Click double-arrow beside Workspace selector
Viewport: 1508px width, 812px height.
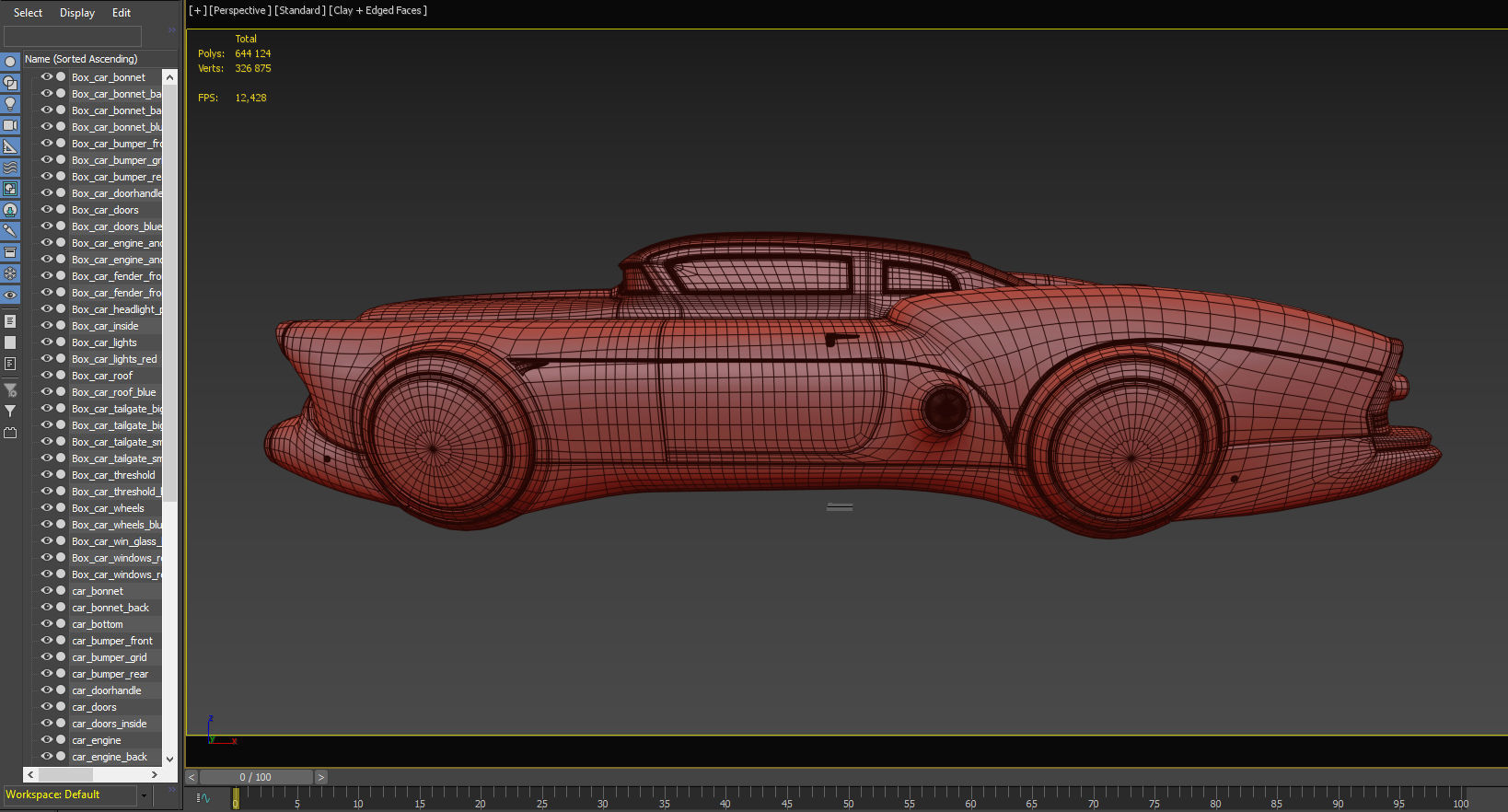coord(171,790)
